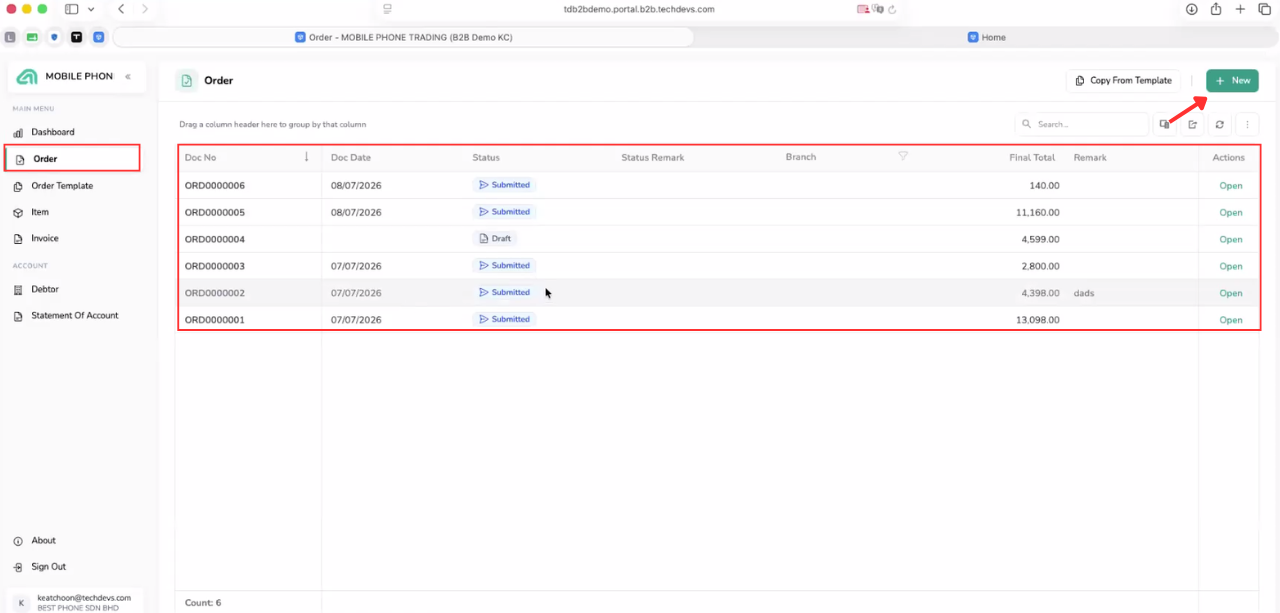Click the green pinned tab icon
Image resolution: width=1280 pixels, height=613 pixels.
[x=32, y=37]
